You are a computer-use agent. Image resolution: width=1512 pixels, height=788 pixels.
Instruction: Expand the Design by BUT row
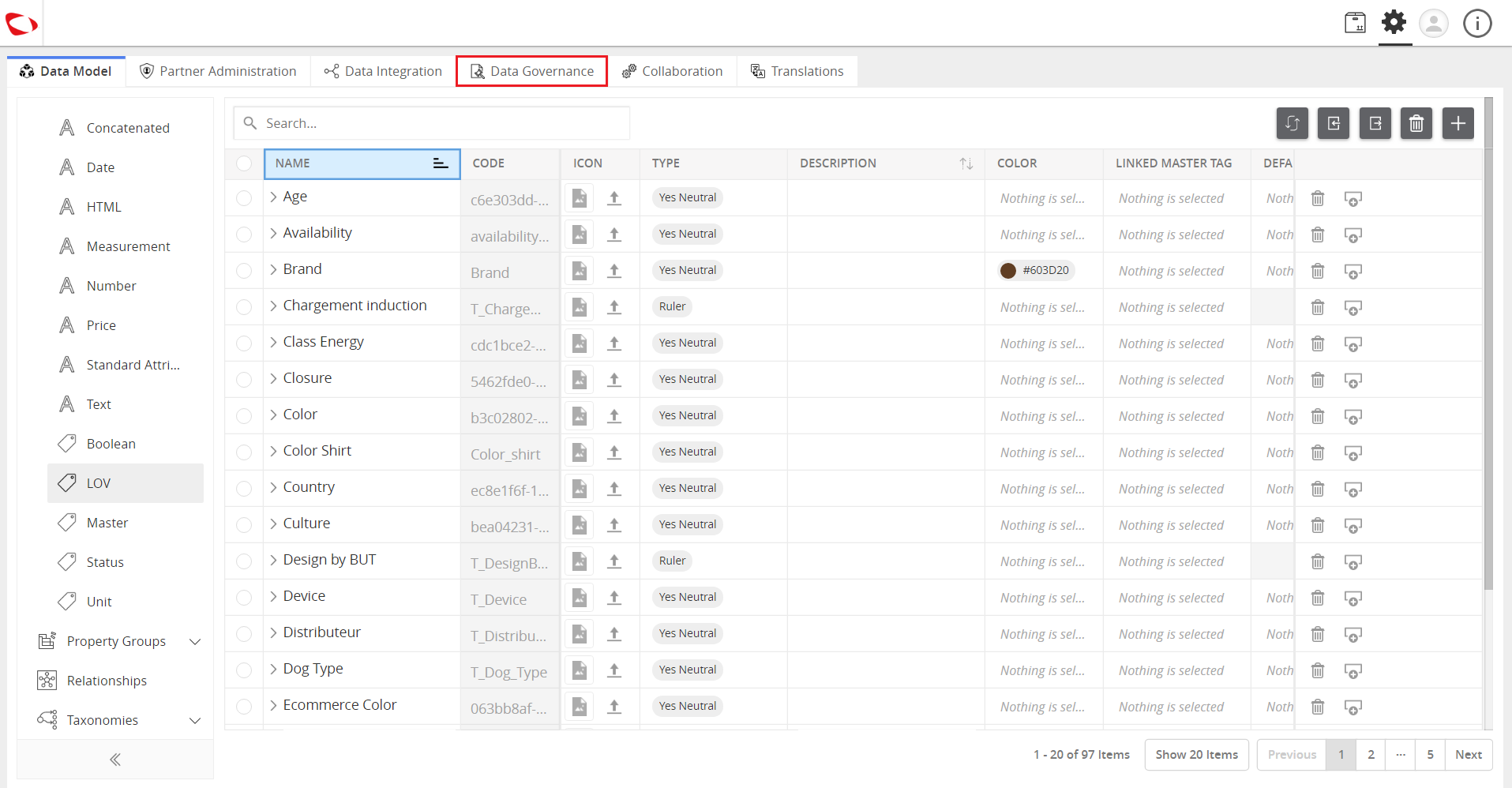coord(273,560)
